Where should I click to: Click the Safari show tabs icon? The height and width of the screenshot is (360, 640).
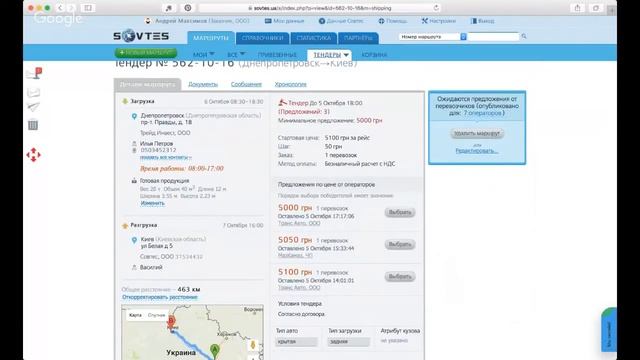(x=596, y=8)
